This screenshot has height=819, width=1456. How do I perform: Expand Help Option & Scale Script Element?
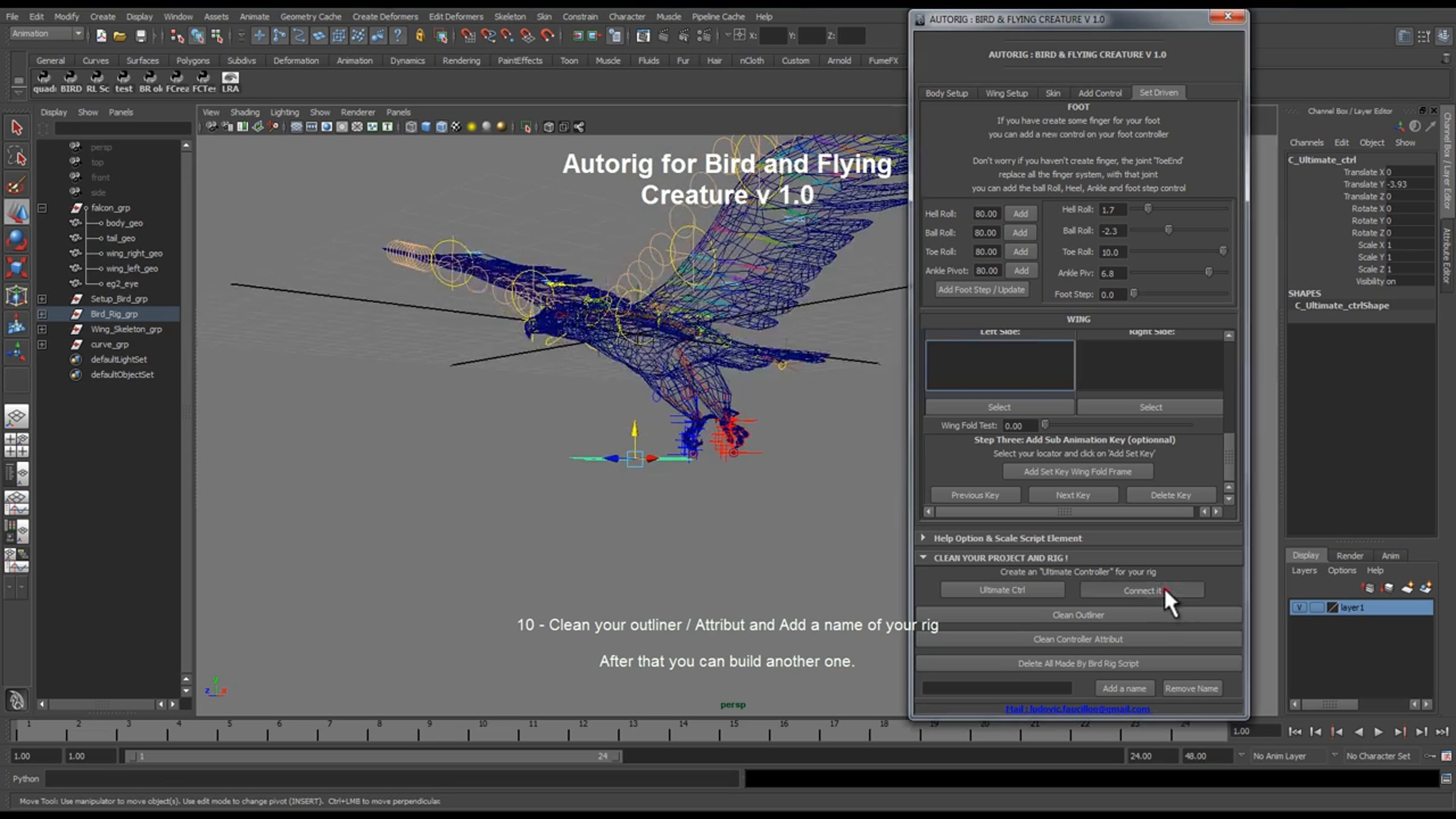click(923, 538)
